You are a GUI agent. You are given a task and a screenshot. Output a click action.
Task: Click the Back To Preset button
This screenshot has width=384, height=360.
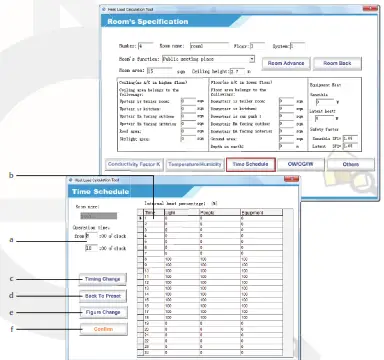coord(103,296)
